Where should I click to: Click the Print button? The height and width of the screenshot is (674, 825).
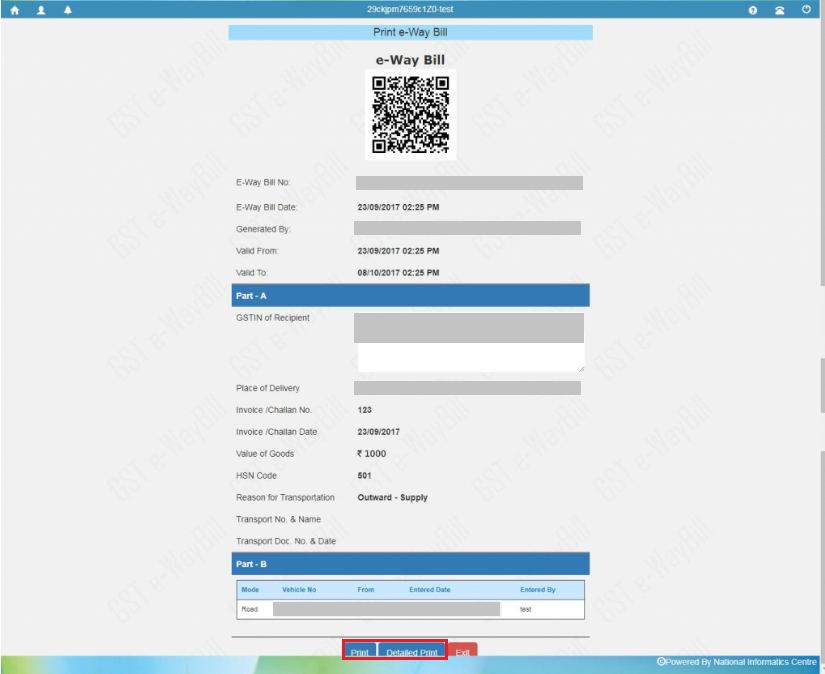(359, 651)
